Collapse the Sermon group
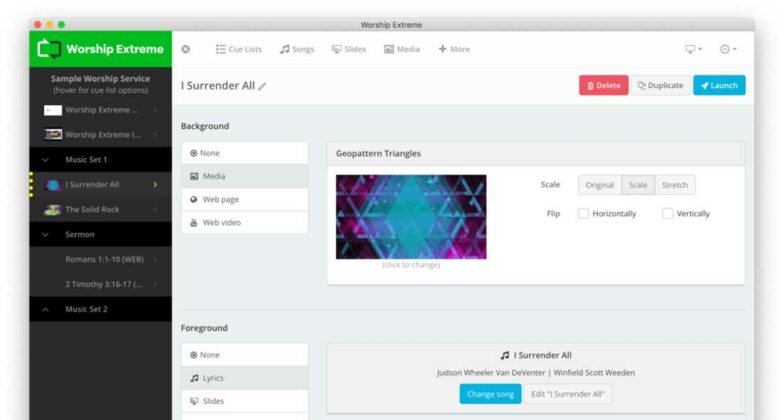Screen dimensions: 783x420 (45, 235)
